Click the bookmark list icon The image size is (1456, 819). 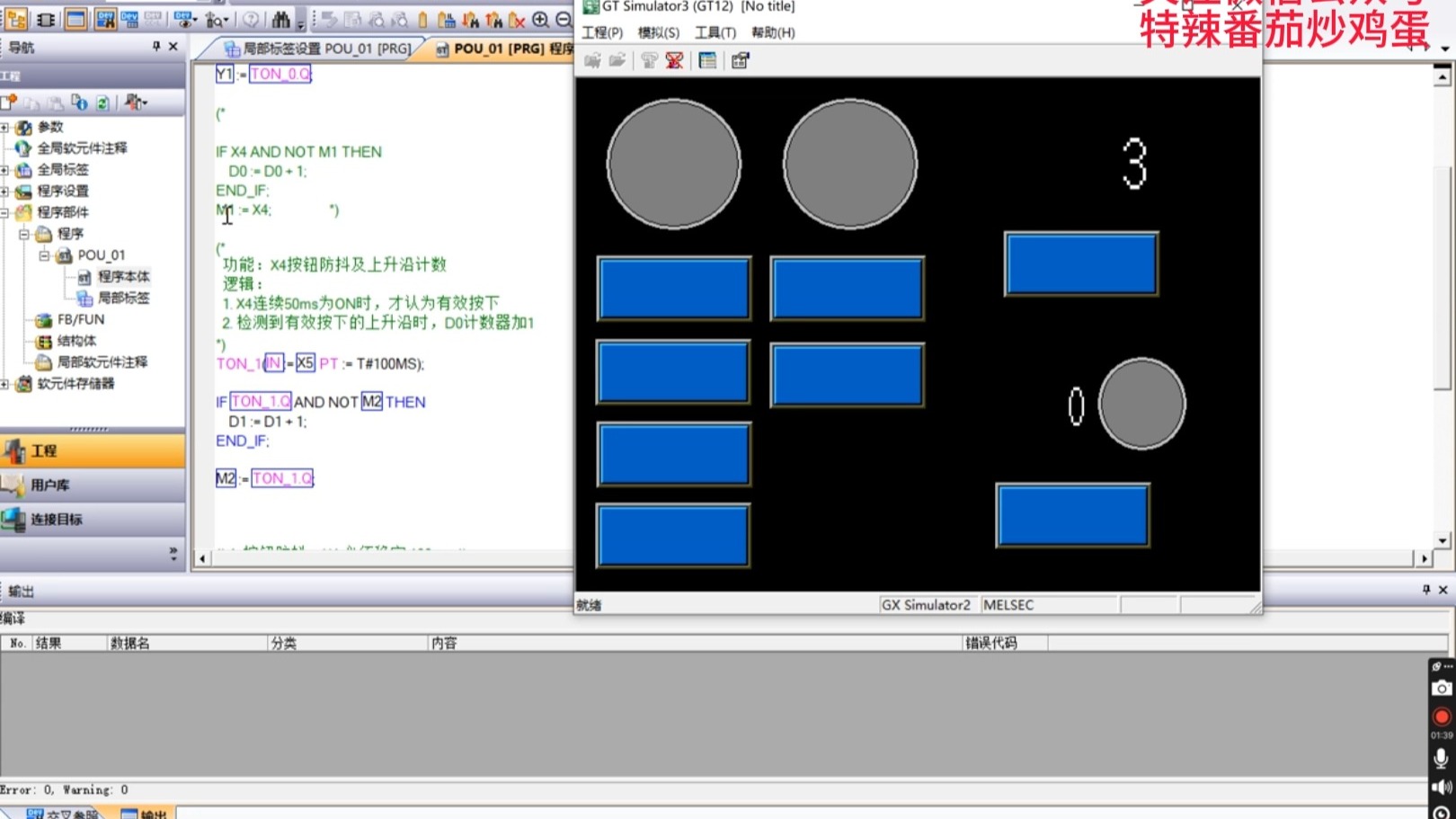[x=447, y=19]
